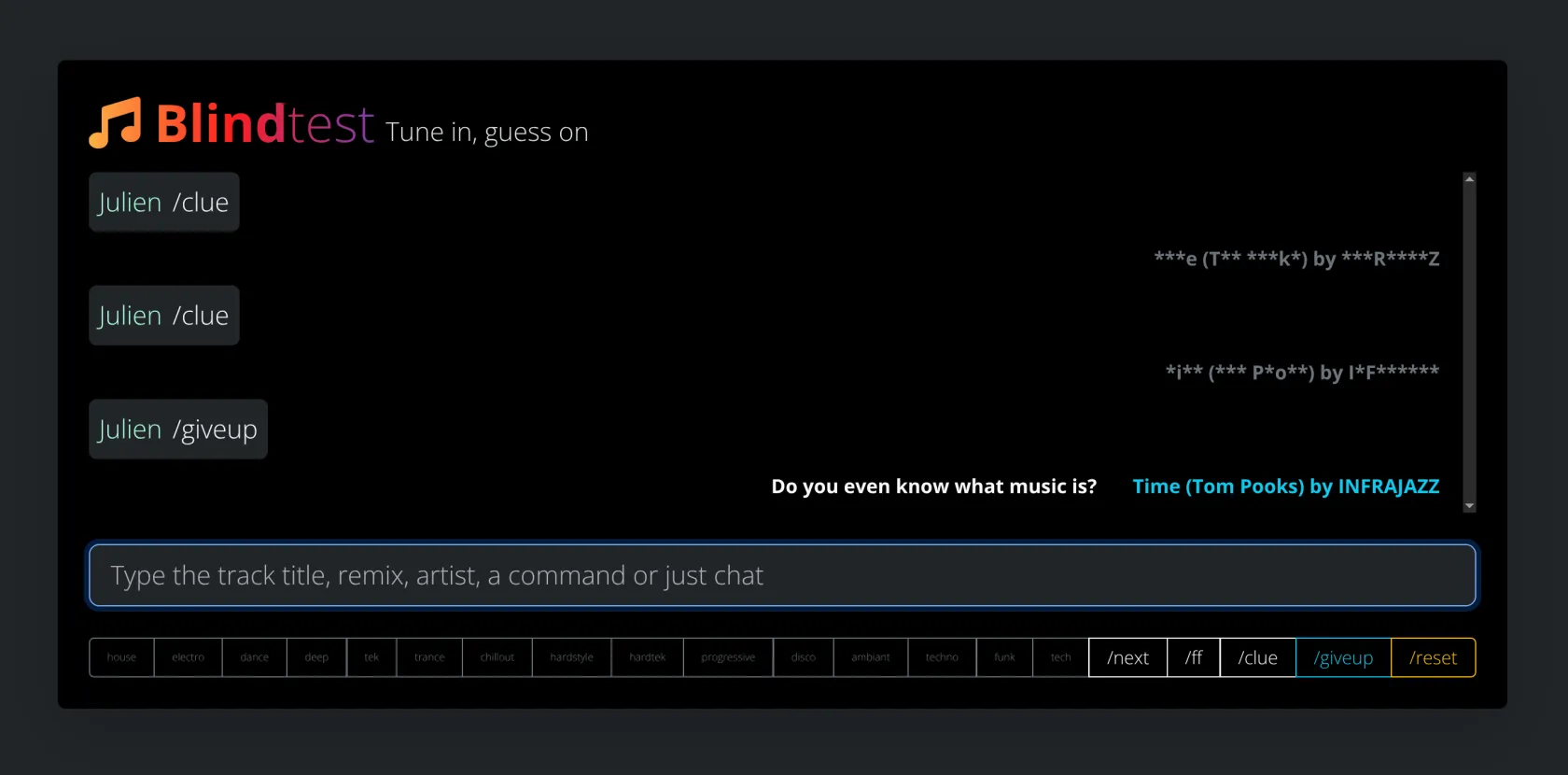This screenshot has height=775, width=1568.
Task: Select the techno genre filter
Action: (942, 657)
